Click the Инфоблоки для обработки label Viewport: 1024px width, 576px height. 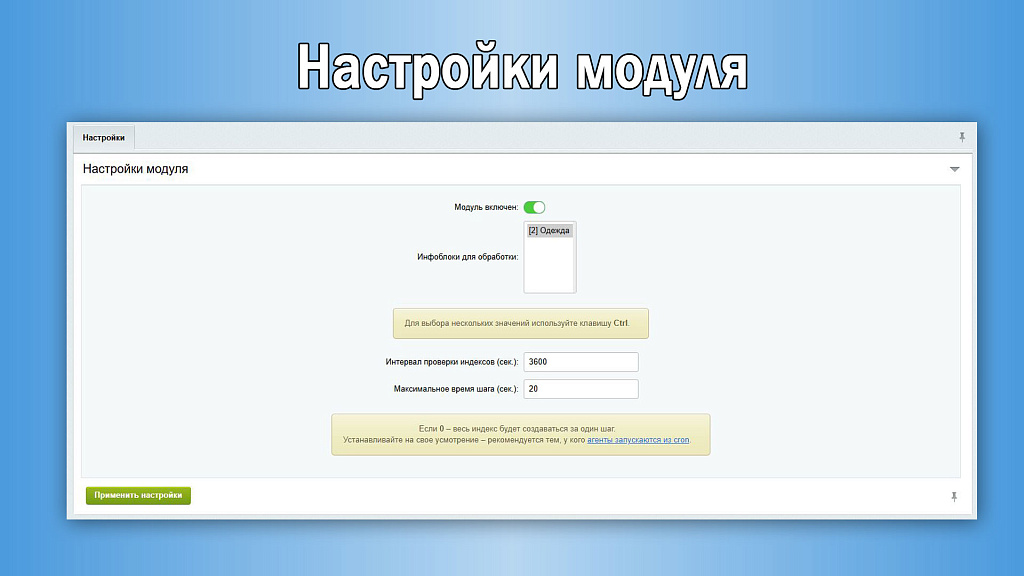(467, 258)
